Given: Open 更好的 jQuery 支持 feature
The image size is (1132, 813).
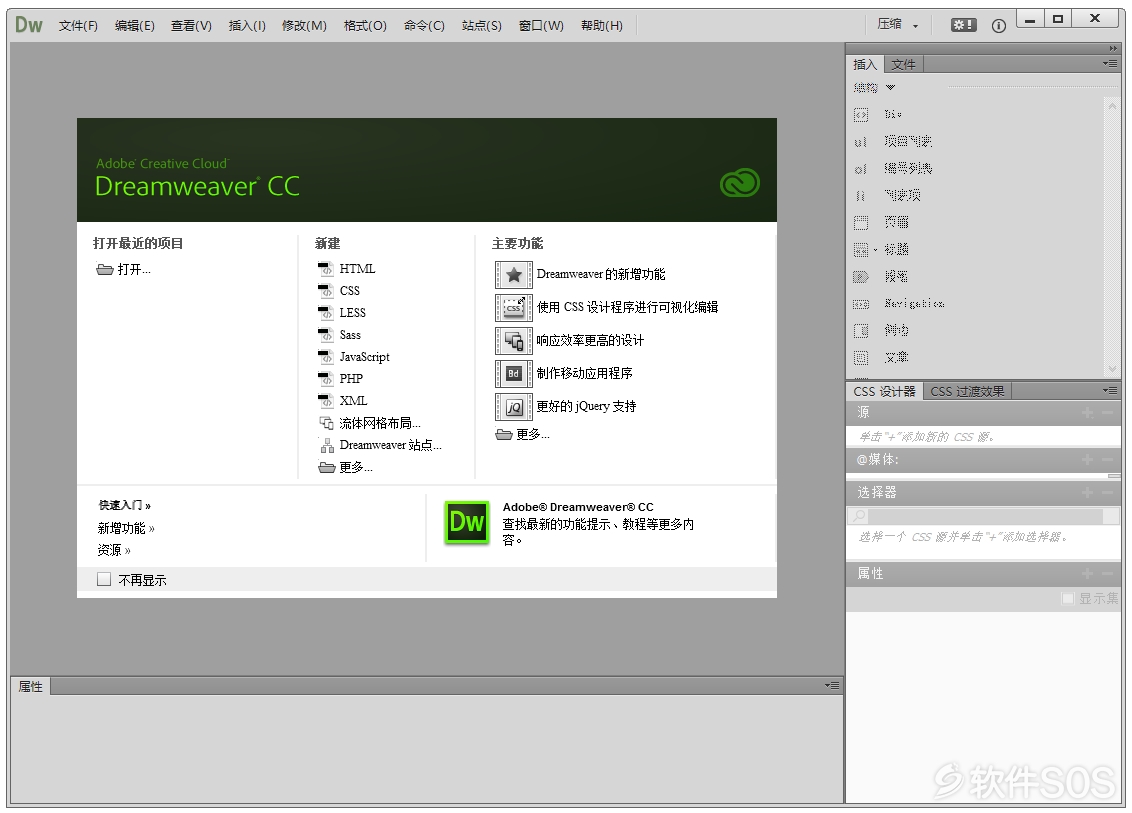Looking at the screenshot, I should (x=565, y=406).
